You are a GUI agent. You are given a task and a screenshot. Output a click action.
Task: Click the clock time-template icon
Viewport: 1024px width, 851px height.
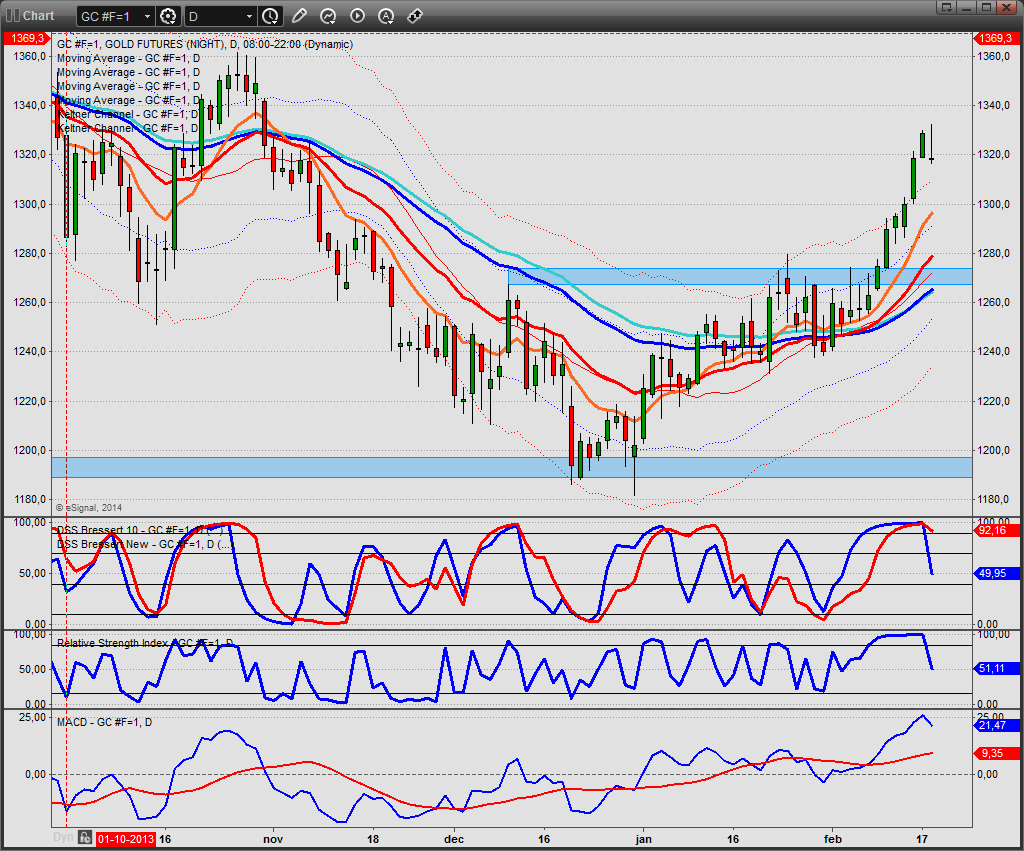[x=269, y=16]
